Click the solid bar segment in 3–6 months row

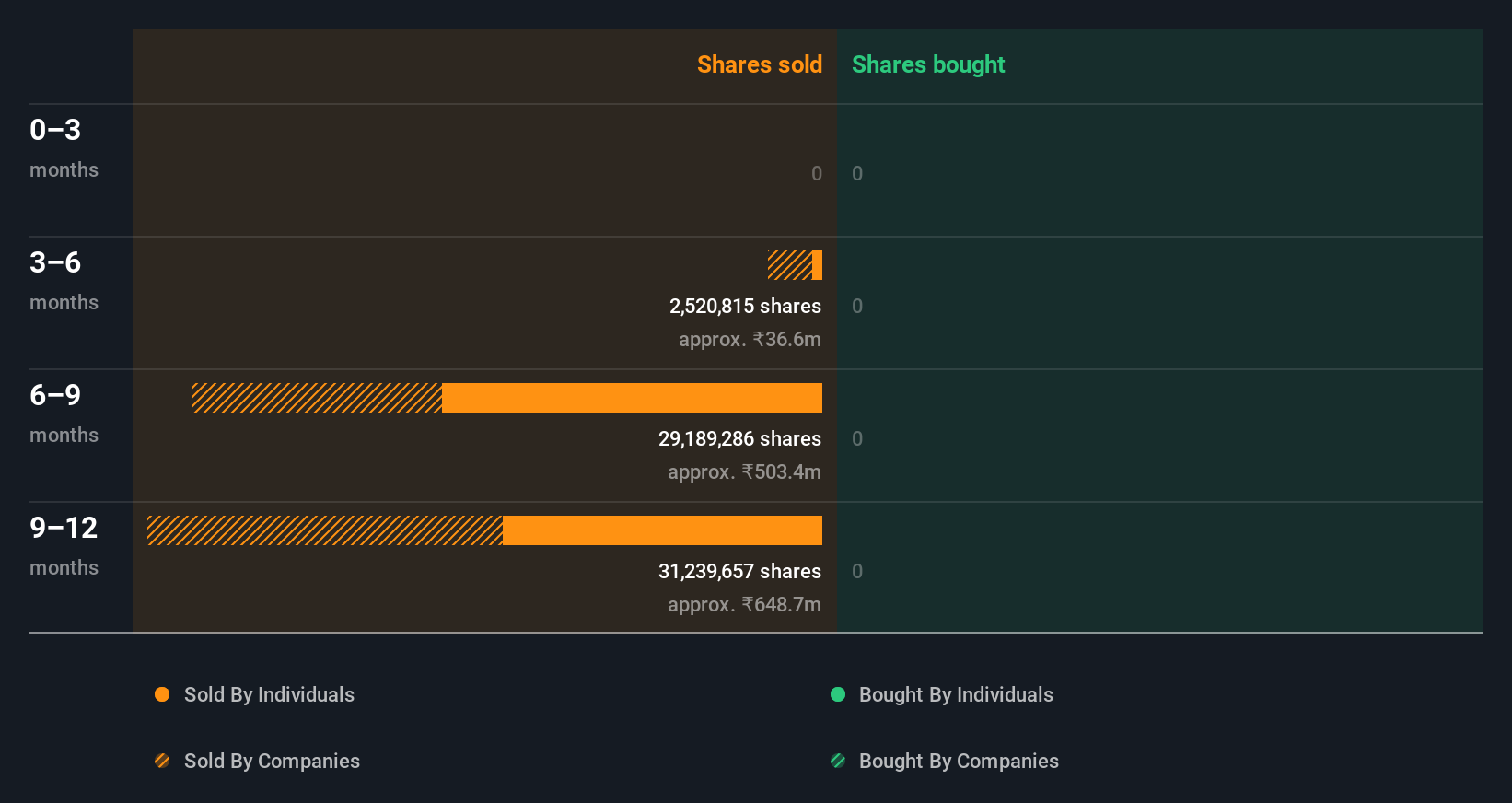coord(817,265)
